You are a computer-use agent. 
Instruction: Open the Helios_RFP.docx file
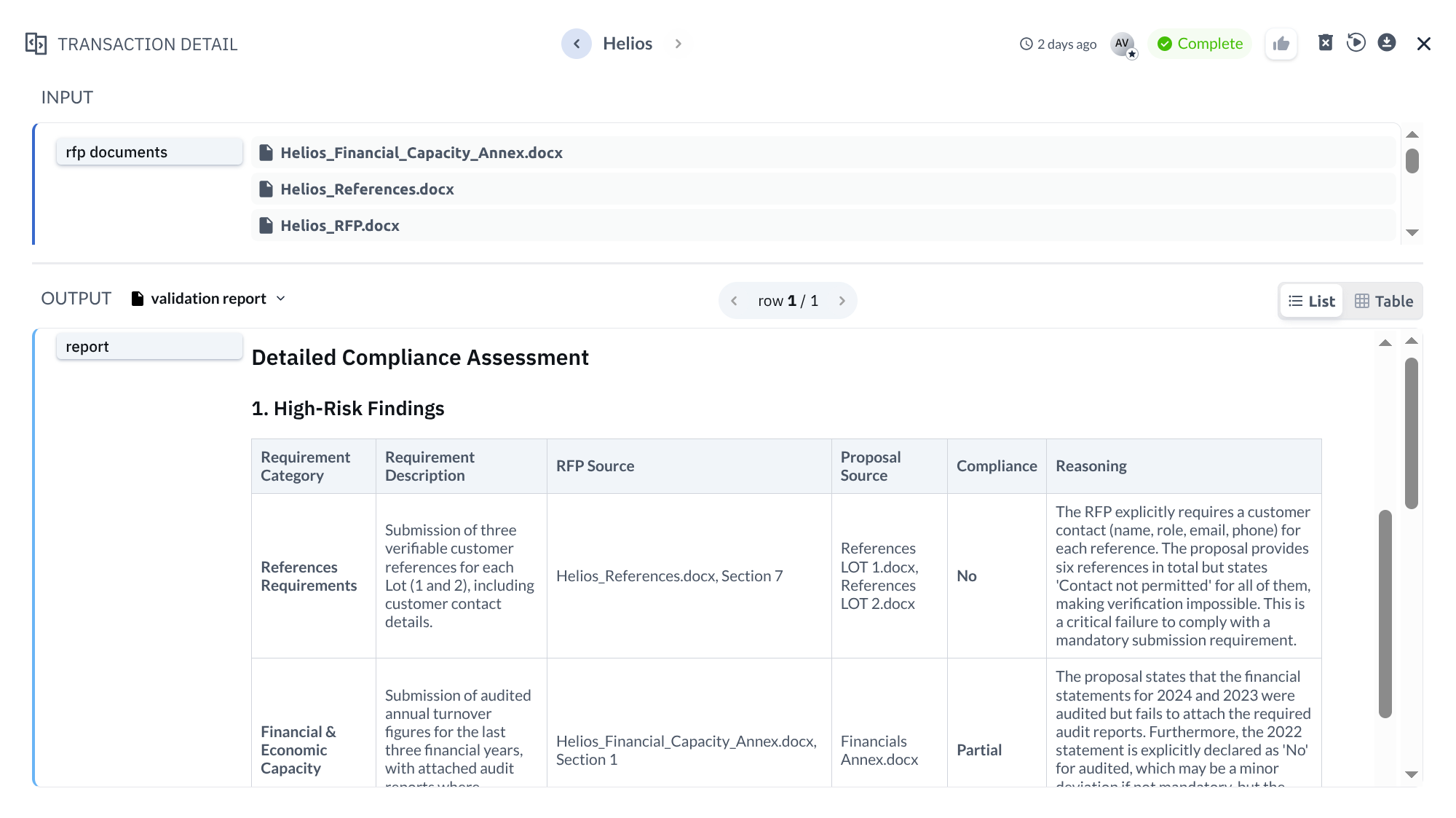click(x=339, y=226)
